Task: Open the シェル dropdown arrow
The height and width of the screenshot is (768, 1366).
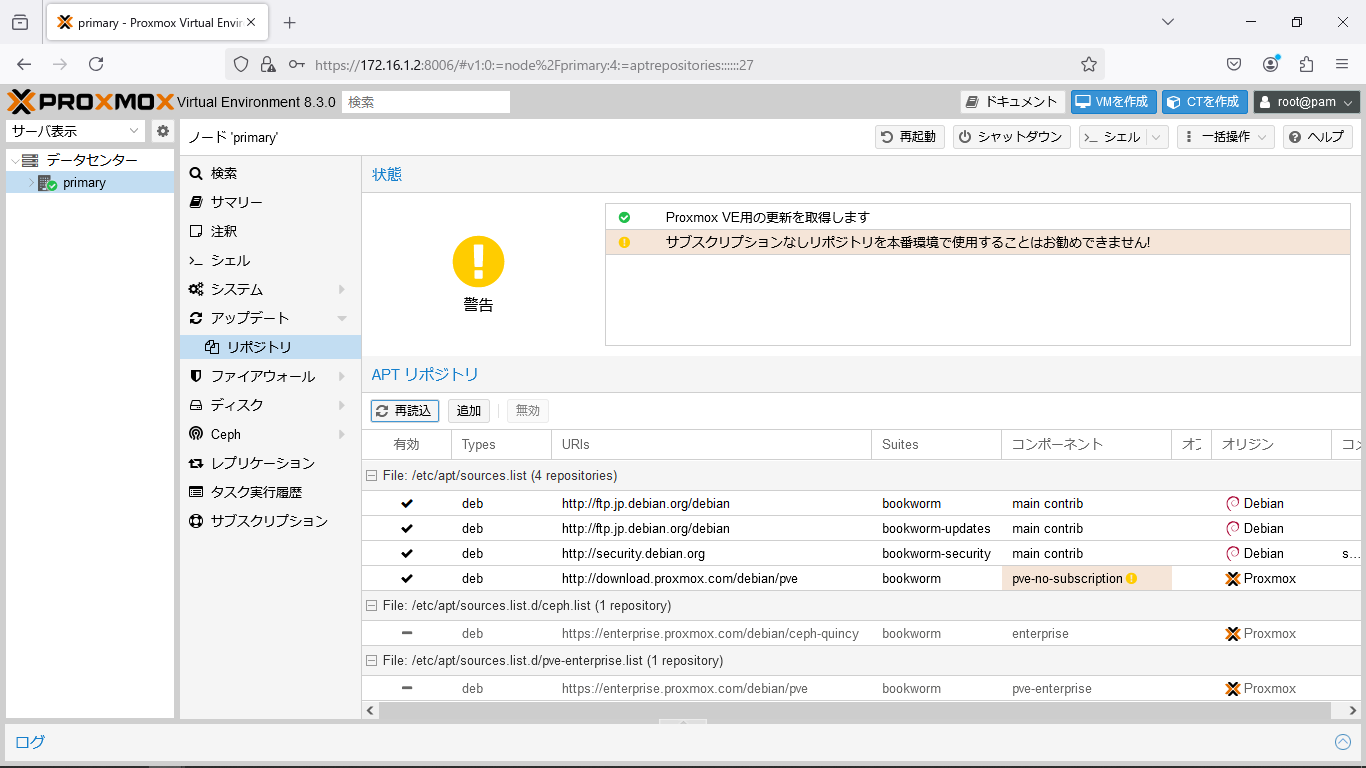Action: coord(1157,137)
